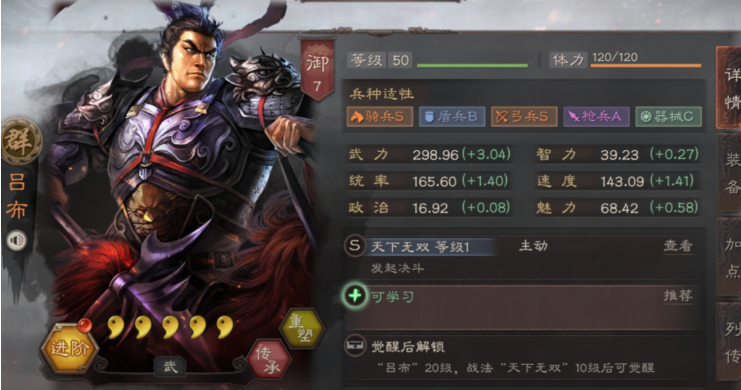Select the 弓兵S archer aptitude tag
This screenshot has width=741, height=390.
tap(524, 116)
